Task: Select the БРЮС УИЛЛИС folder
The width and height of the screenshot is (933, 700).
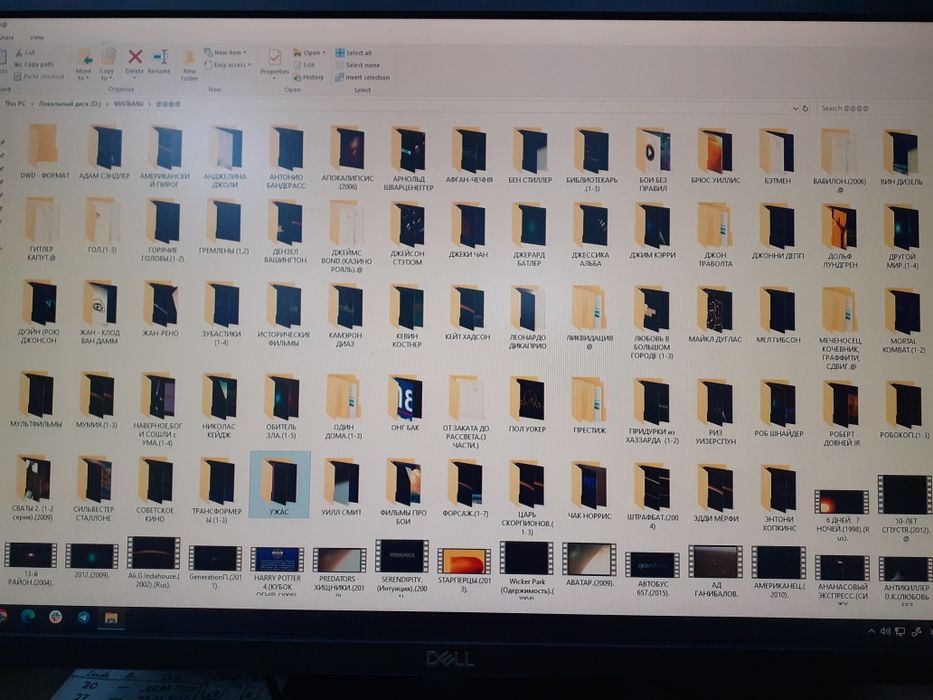Action: [714, 155]
